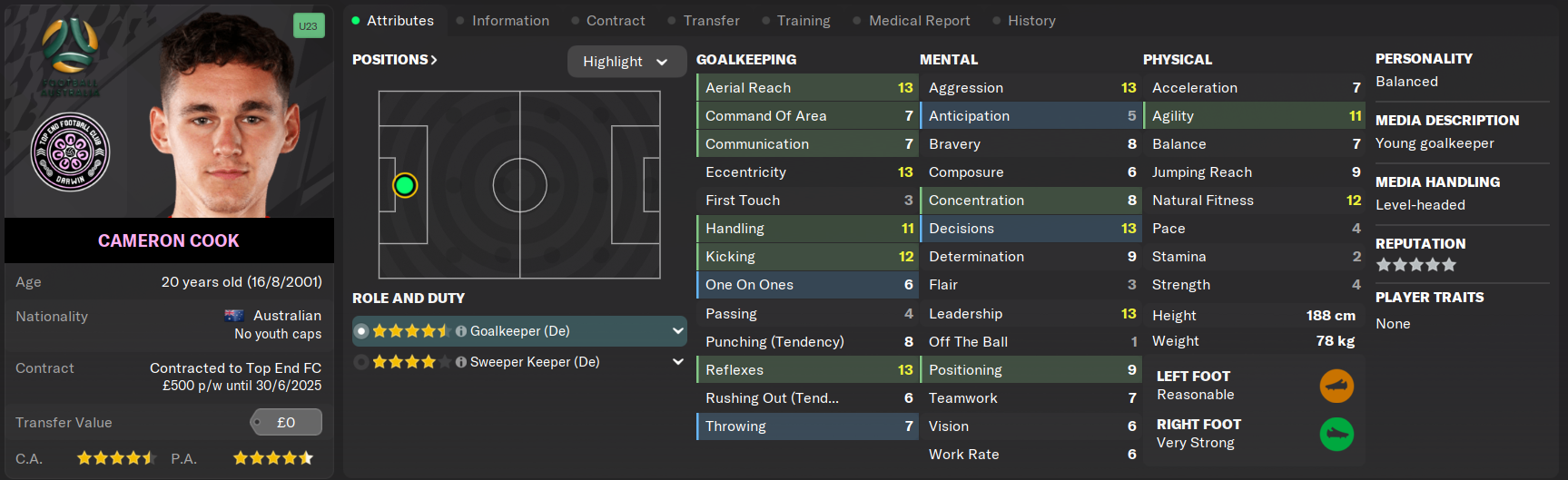The width and height of the screenshot is (1568, 480).
Task: Click the Top End FC club badge
Action: point(71,152)
